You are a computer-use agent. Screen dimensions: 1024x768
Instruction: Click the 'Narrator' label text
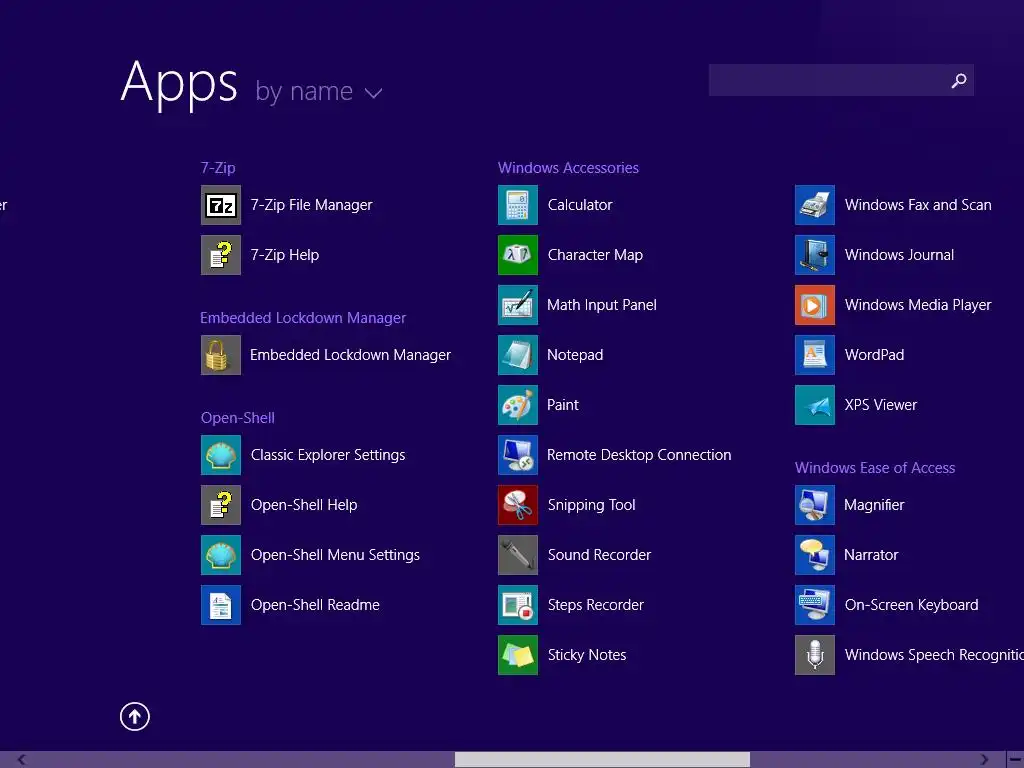click(x=871, y=555)
